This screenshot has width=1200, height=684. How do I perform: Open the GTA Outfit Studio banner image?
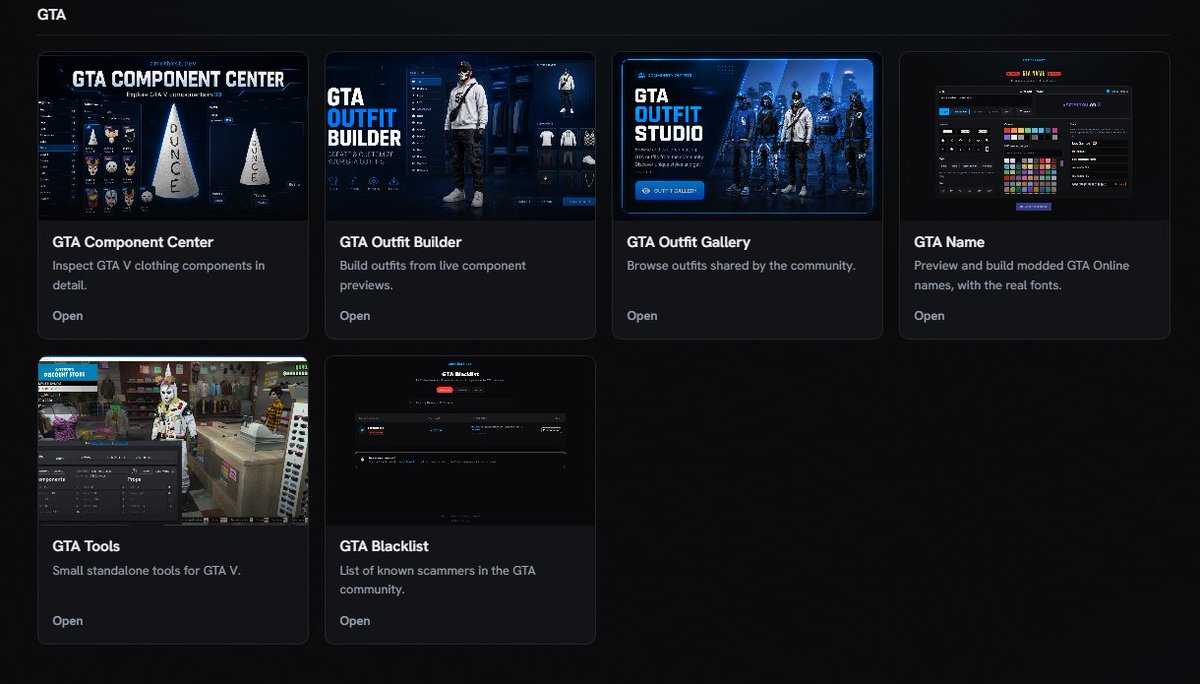tap(747, 136)
